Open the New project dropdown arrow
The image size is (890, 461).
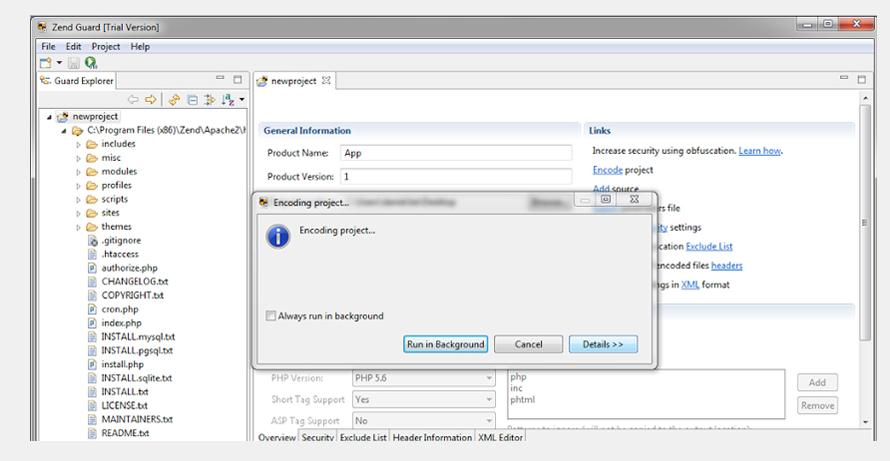[x=58, y=62]
